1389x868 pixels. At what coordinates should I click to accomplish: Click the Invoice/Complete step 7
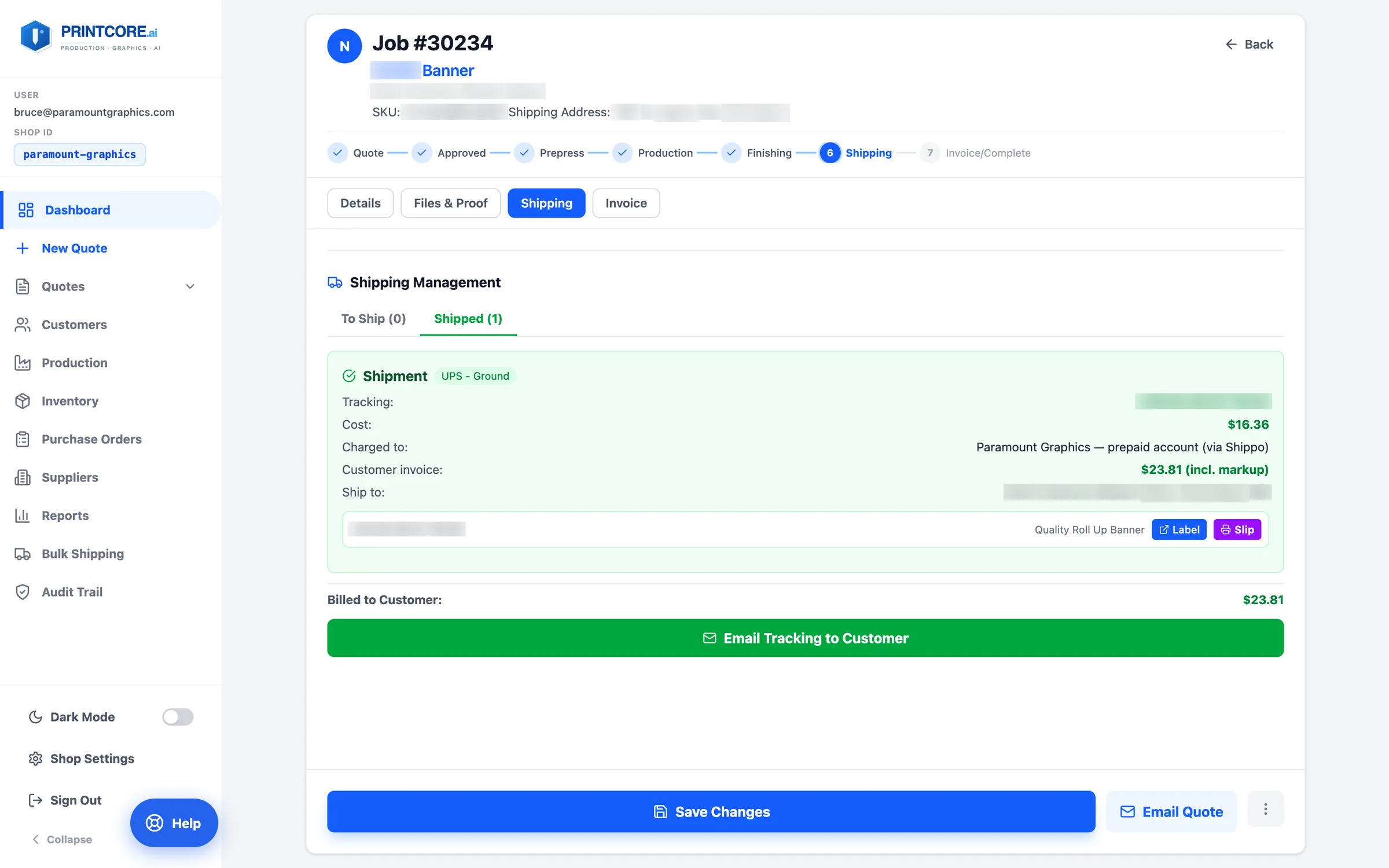pos(975,153)
